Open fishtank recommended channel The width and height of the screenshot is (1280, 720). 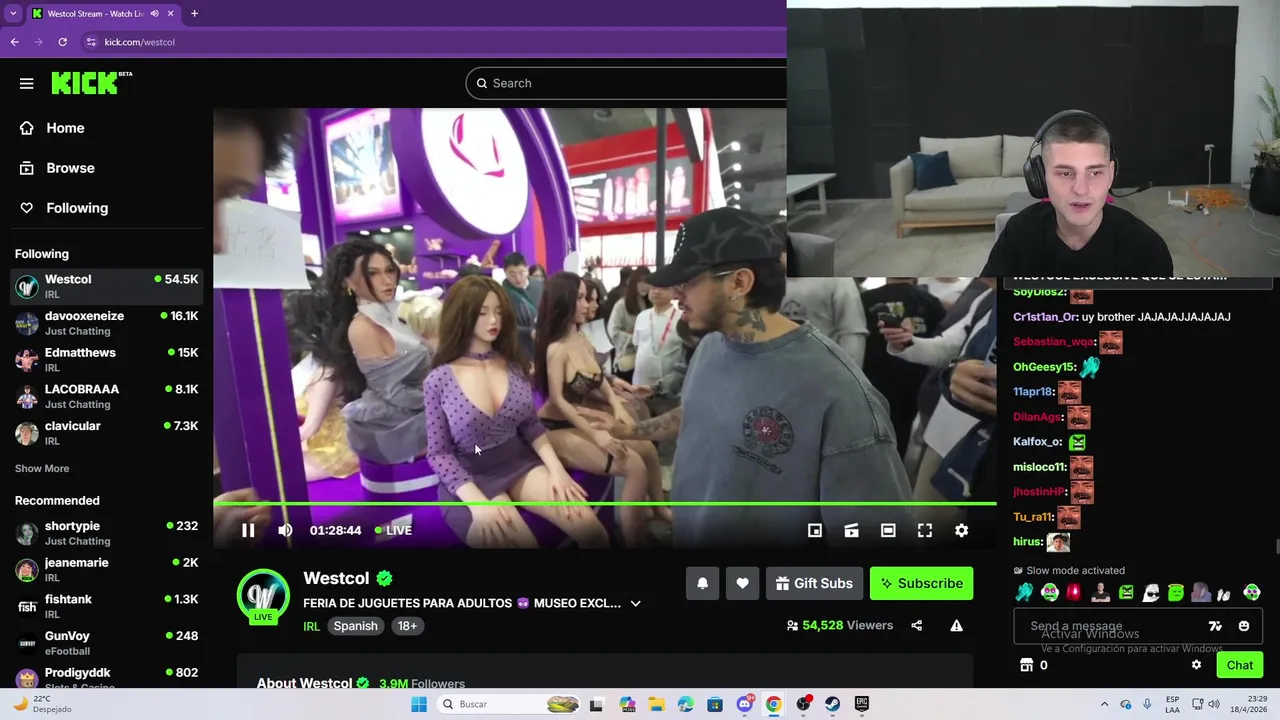pos(106,606)
